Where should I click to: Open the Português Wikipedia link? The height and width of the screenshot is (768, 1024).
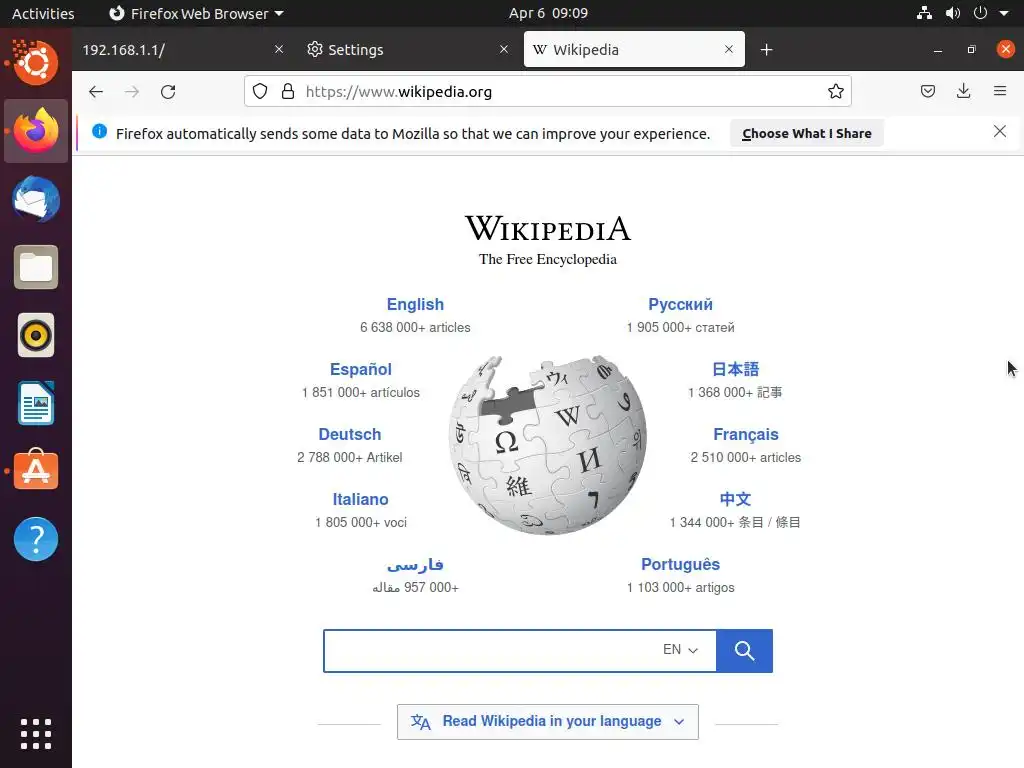click(x=680, y=564)
